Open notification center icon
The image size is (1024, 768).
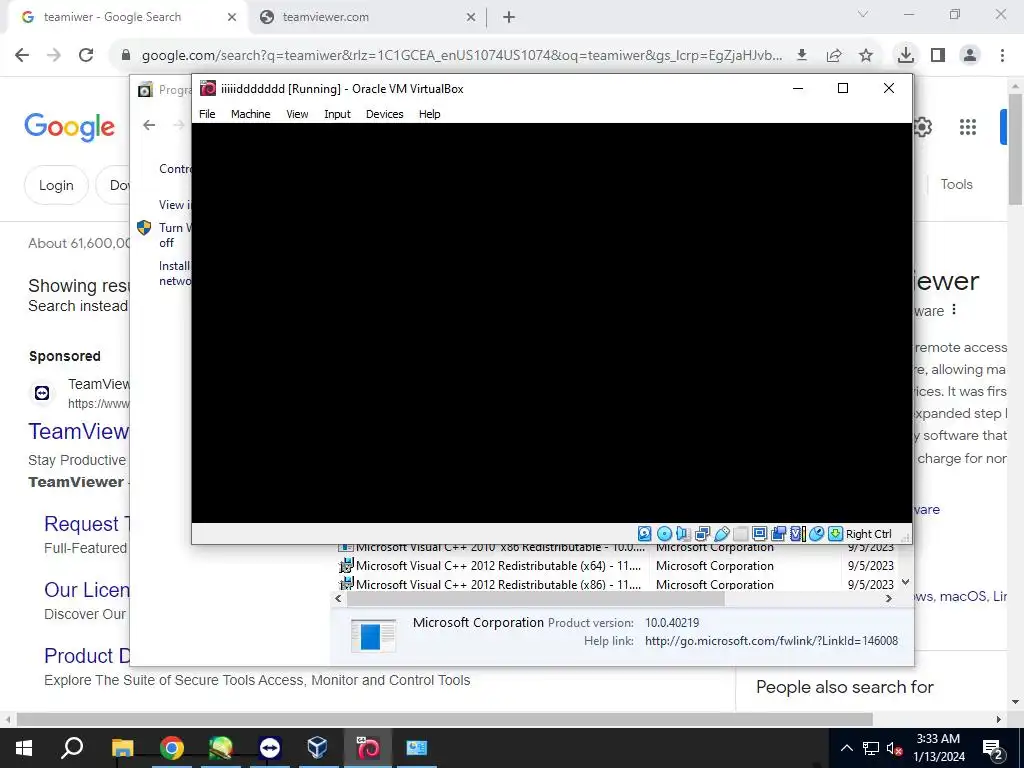(993, 749)
